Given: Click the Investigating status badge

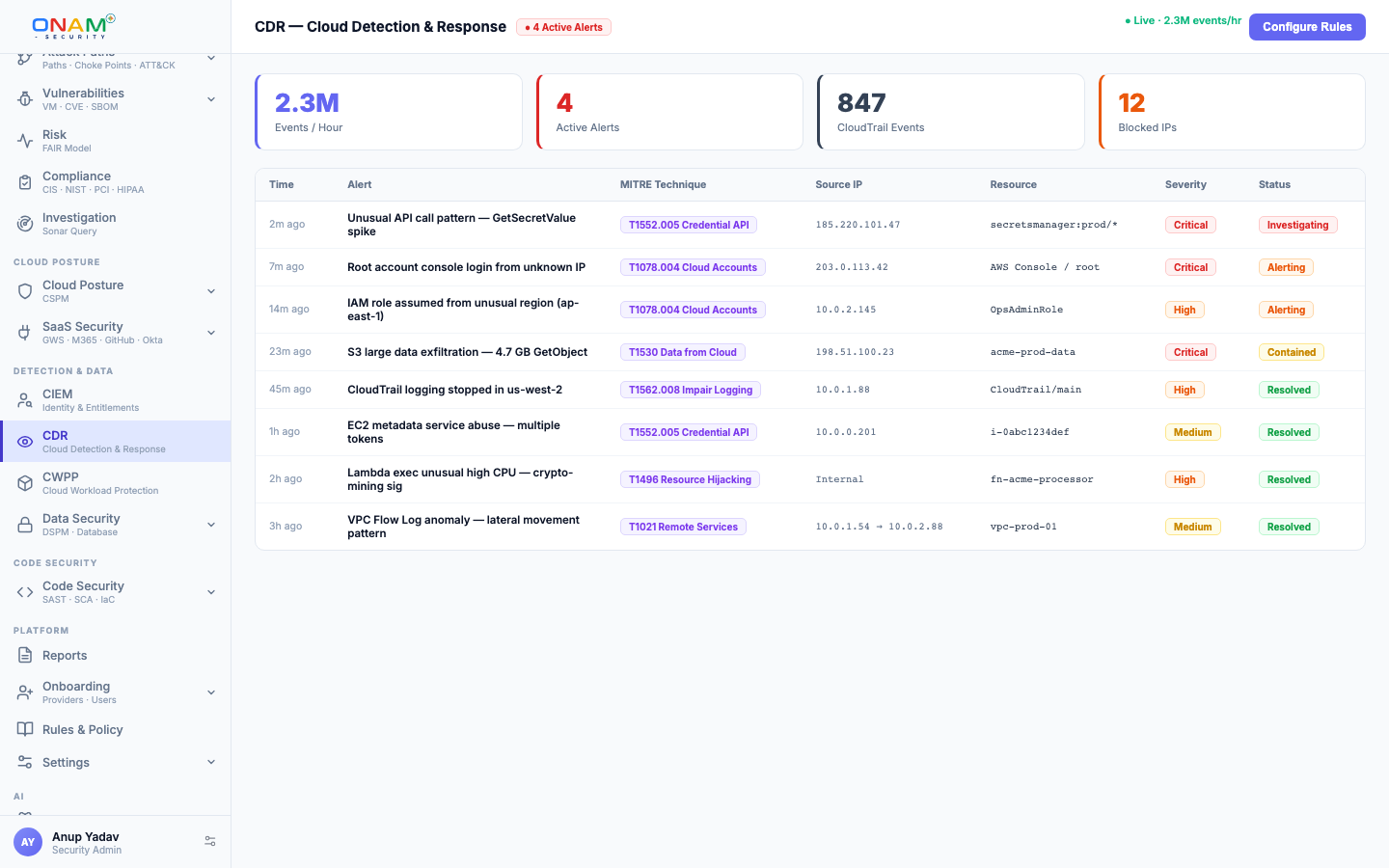Looking at the screenshot, I should (1297, 225).
